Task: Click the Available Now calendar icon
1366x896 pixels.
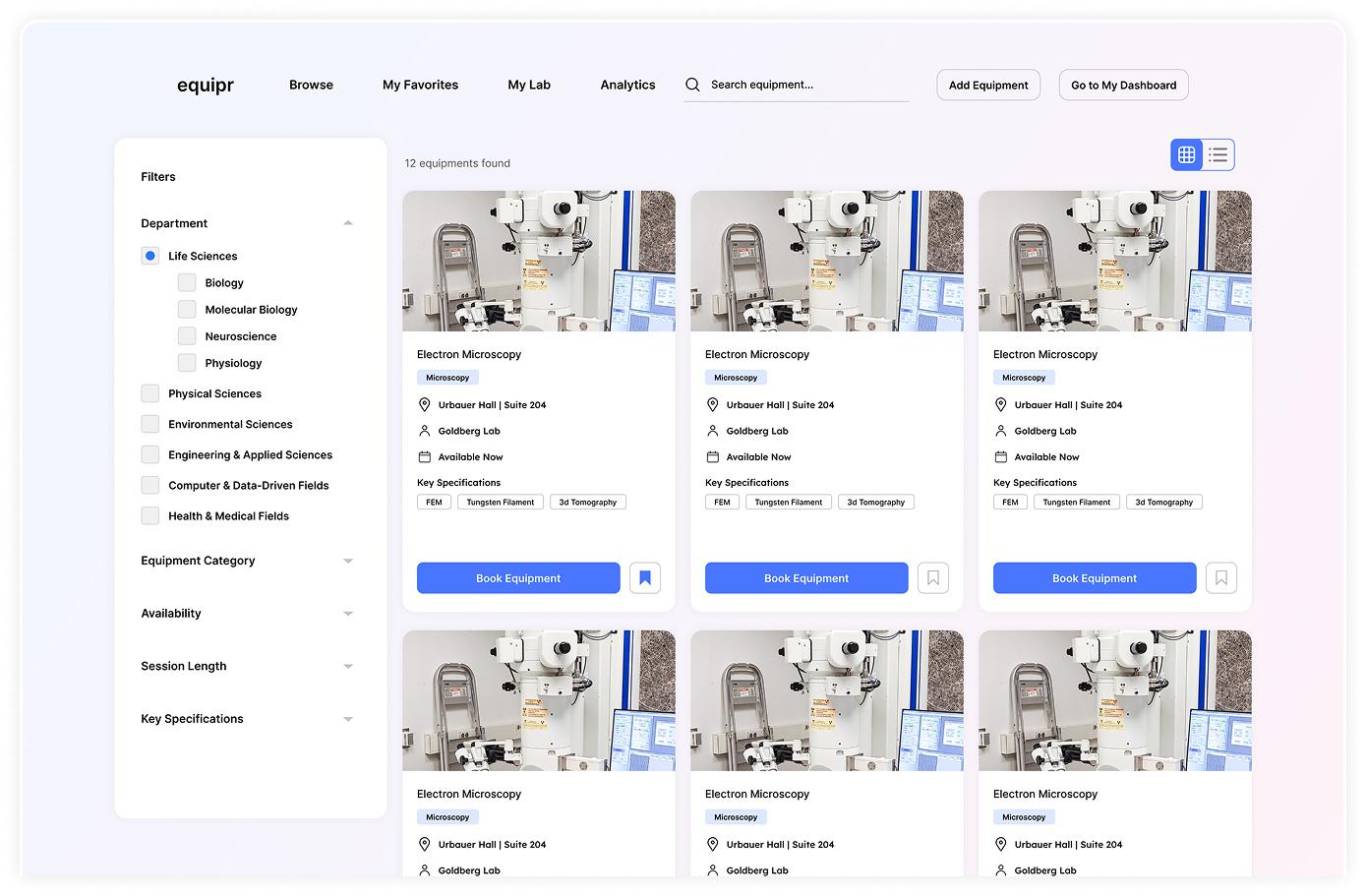Action: 424,456
